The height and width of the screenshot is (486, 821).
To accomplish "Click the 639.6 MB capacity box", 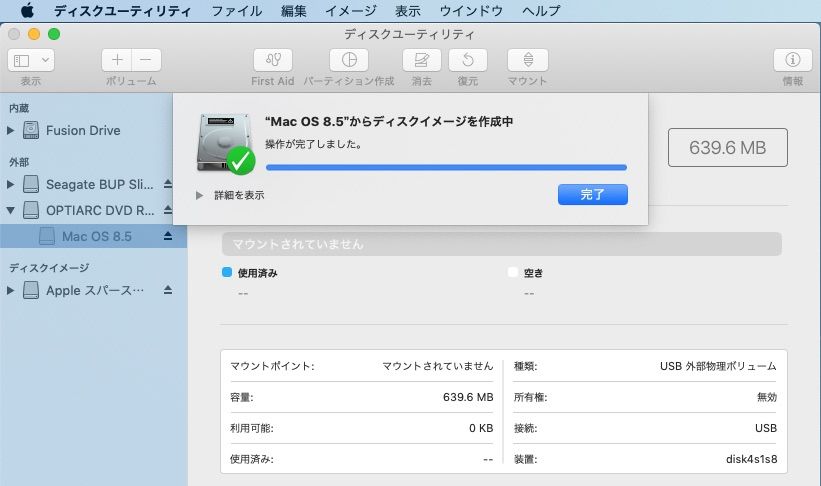I will coord(728,148).
